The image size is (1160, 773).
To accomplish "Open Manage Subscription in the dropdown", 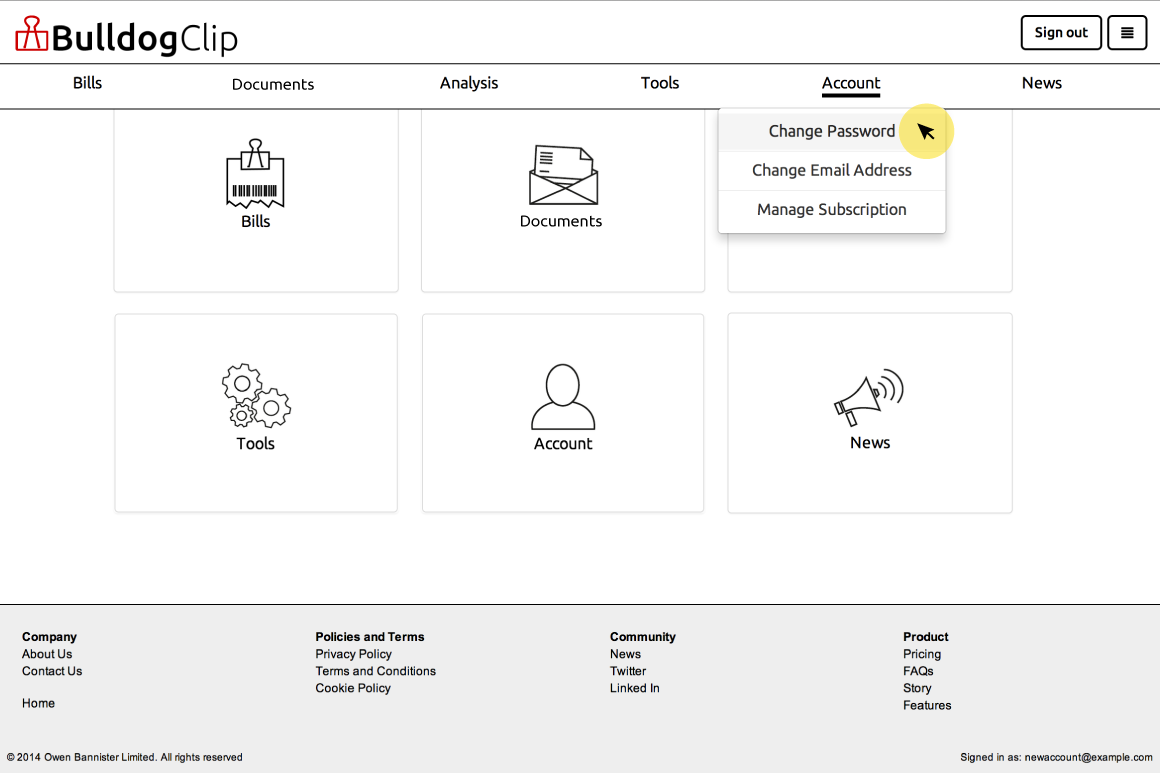I will [x=831, y=209].
